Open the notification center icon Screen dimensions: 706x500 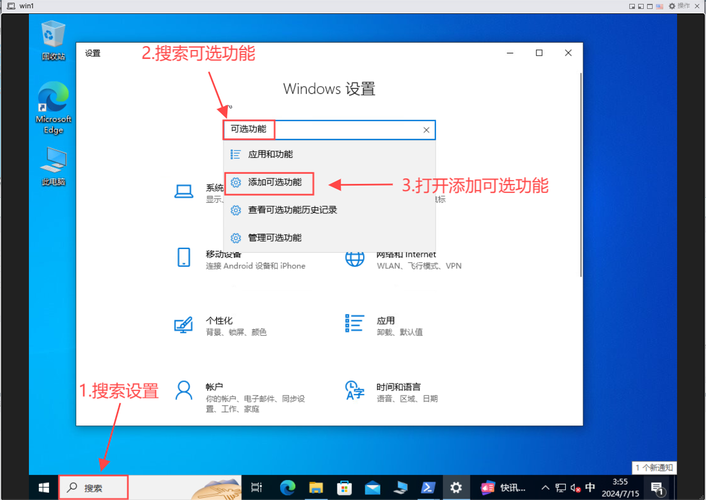pos(657,488)
